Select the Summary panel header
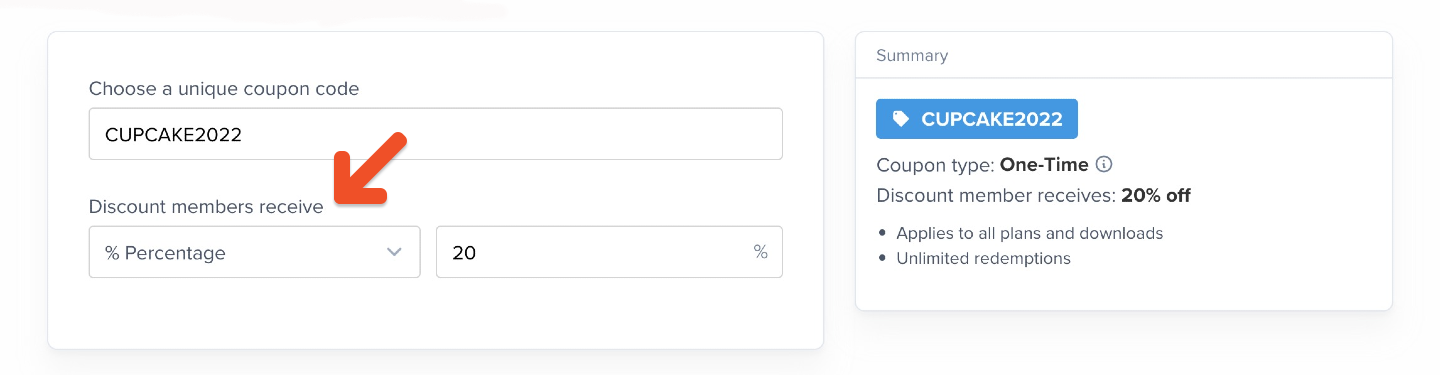The width and height of the screenshot is (1440, 375). pyautogui.click(x=1123, y=56)
